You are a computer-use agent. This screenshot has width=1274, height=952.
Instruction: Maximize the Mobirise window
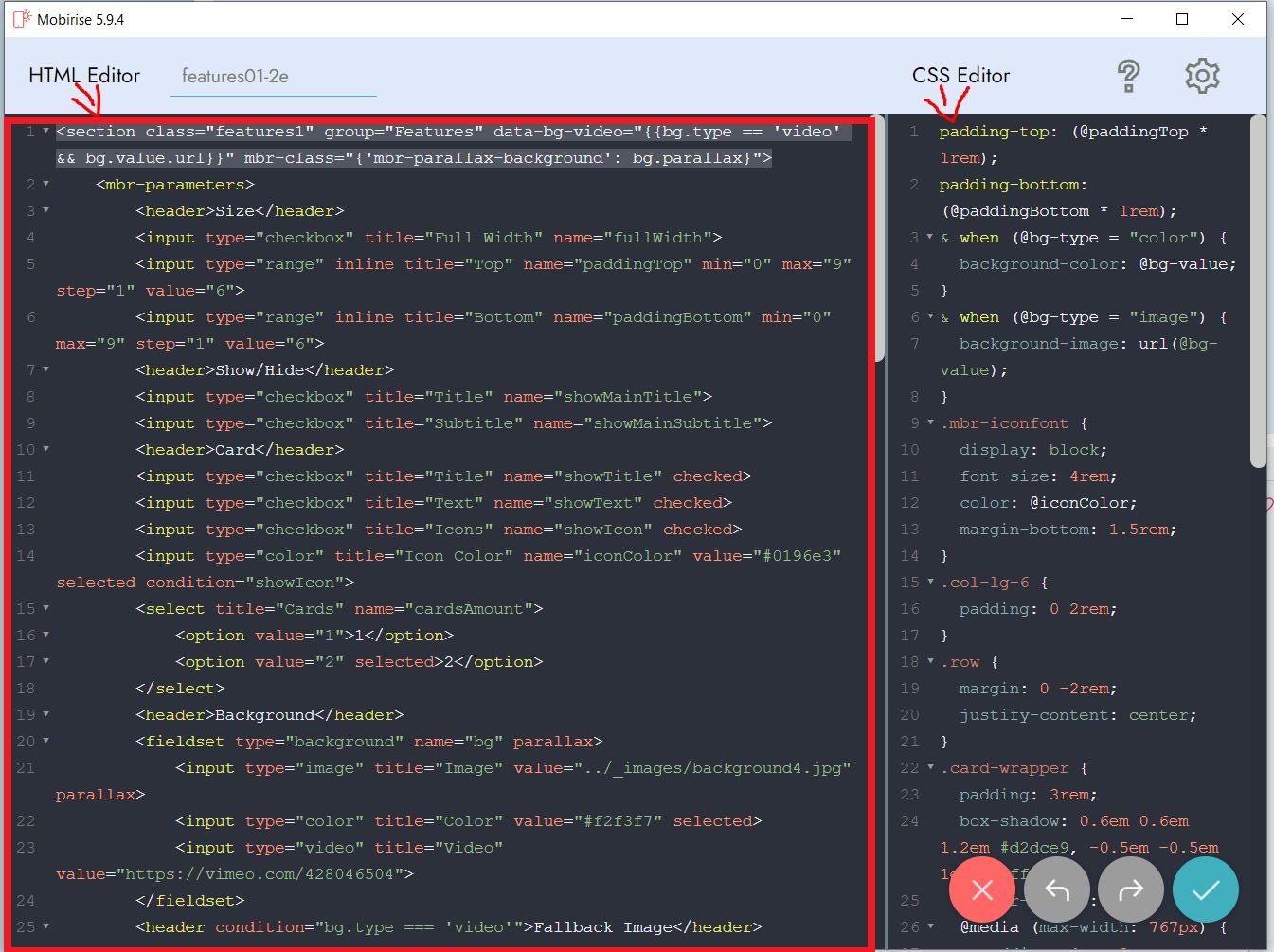1182,19
